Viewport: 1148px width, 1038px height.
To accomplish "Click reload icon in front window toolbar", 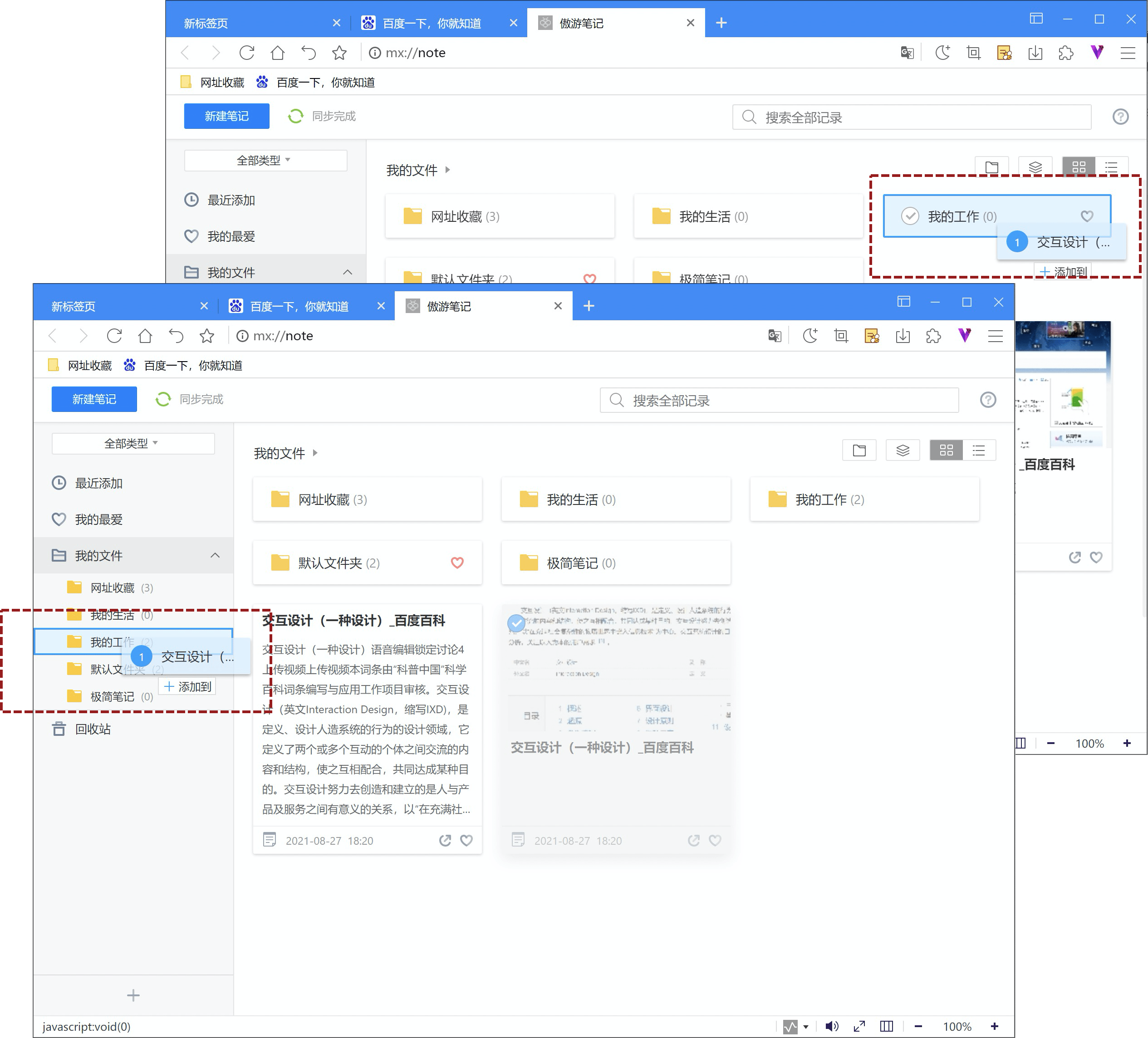I will coord(114,336).
